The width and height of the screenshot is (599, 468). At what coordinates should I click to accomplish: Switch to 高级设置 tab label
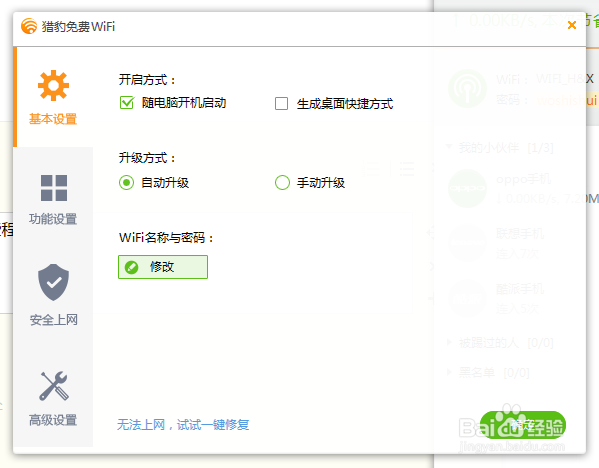(x=53, y=420)
